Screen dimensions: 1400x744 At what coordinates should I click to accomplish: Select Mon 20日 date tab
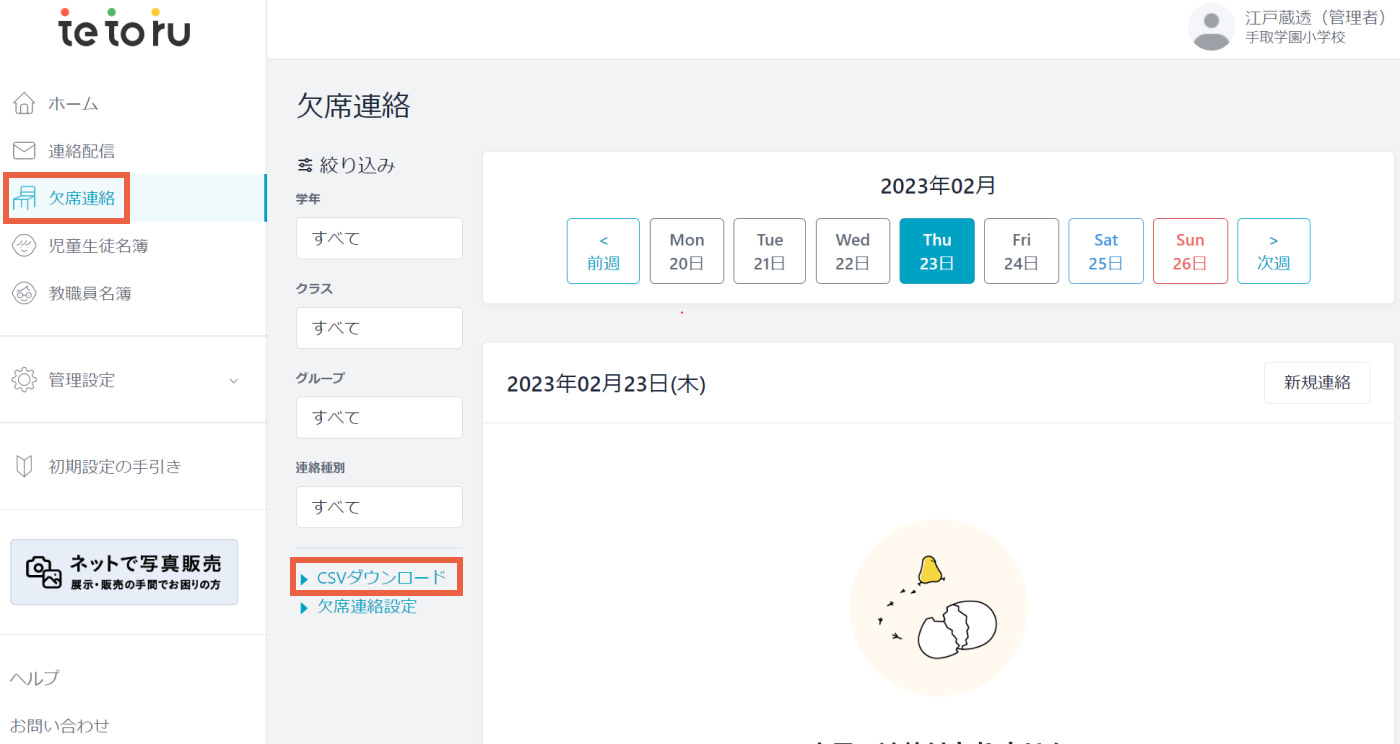[687, 251]
